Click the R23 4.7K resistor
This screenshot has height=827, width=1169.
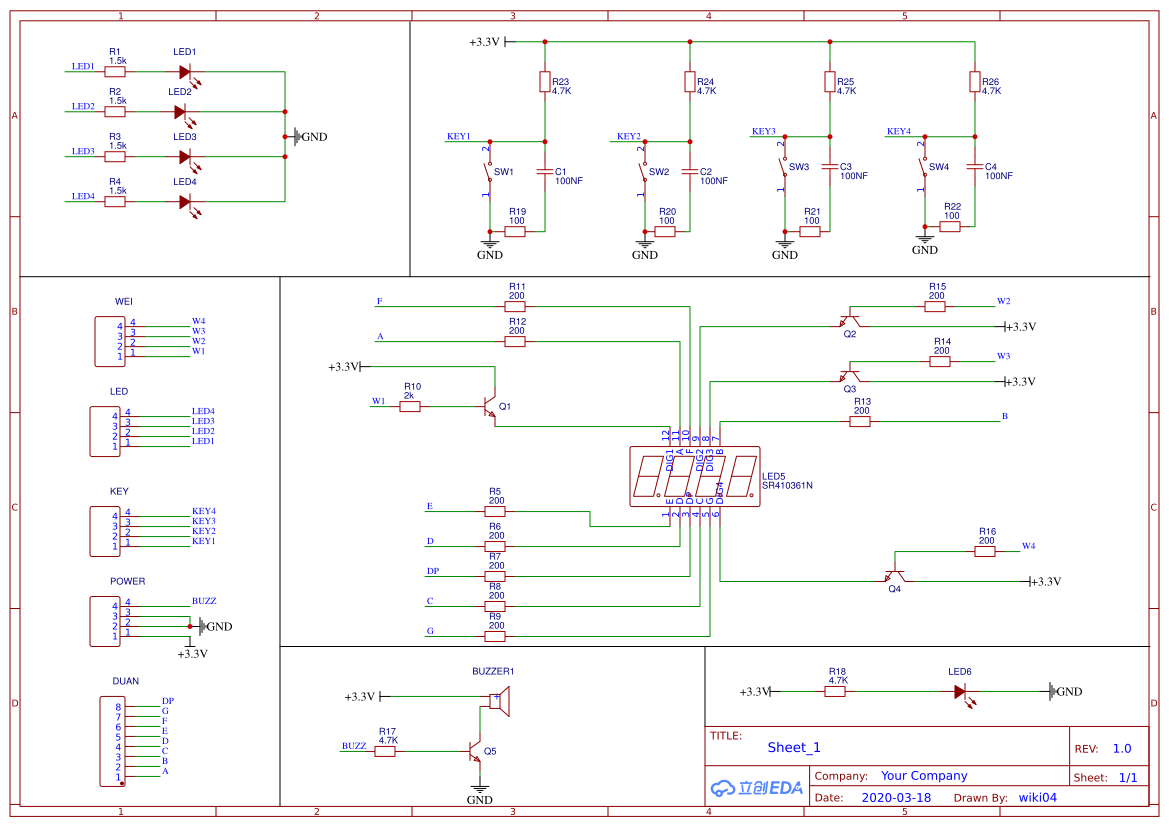[x=545, y=82]
